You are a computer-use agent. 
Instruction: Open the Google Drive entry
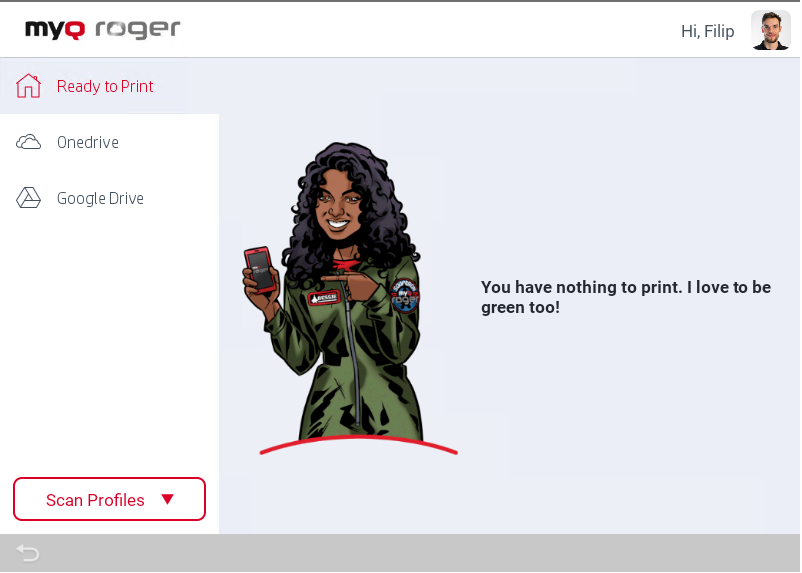[x=109, y=198]
